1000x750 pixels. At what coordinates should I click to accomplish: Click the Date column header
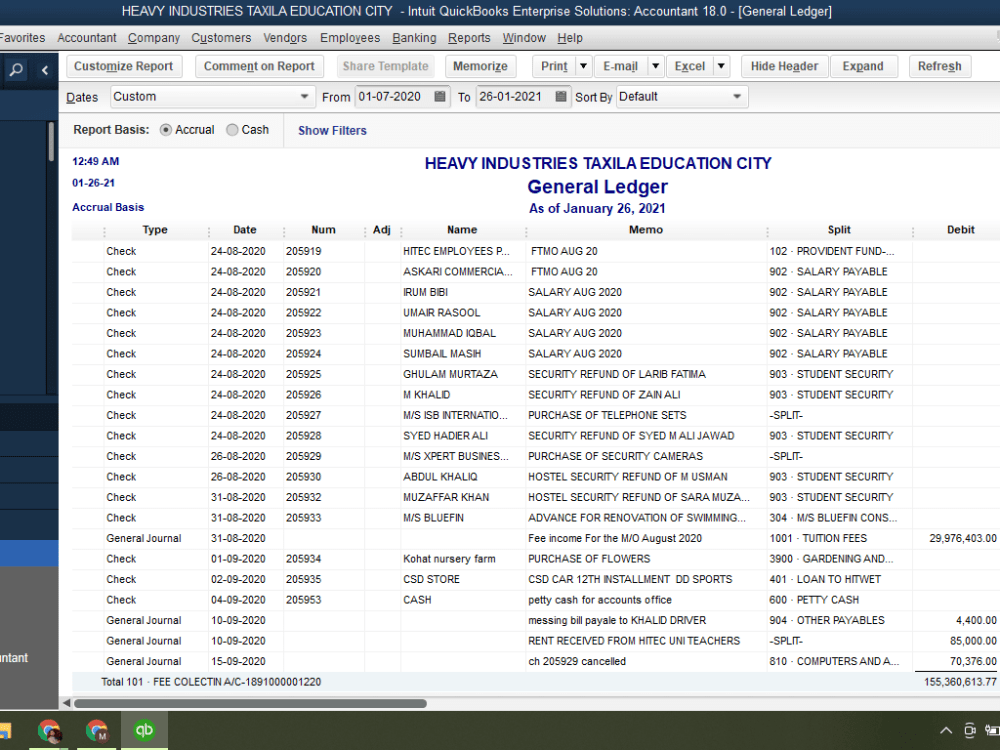pos(245,230)
